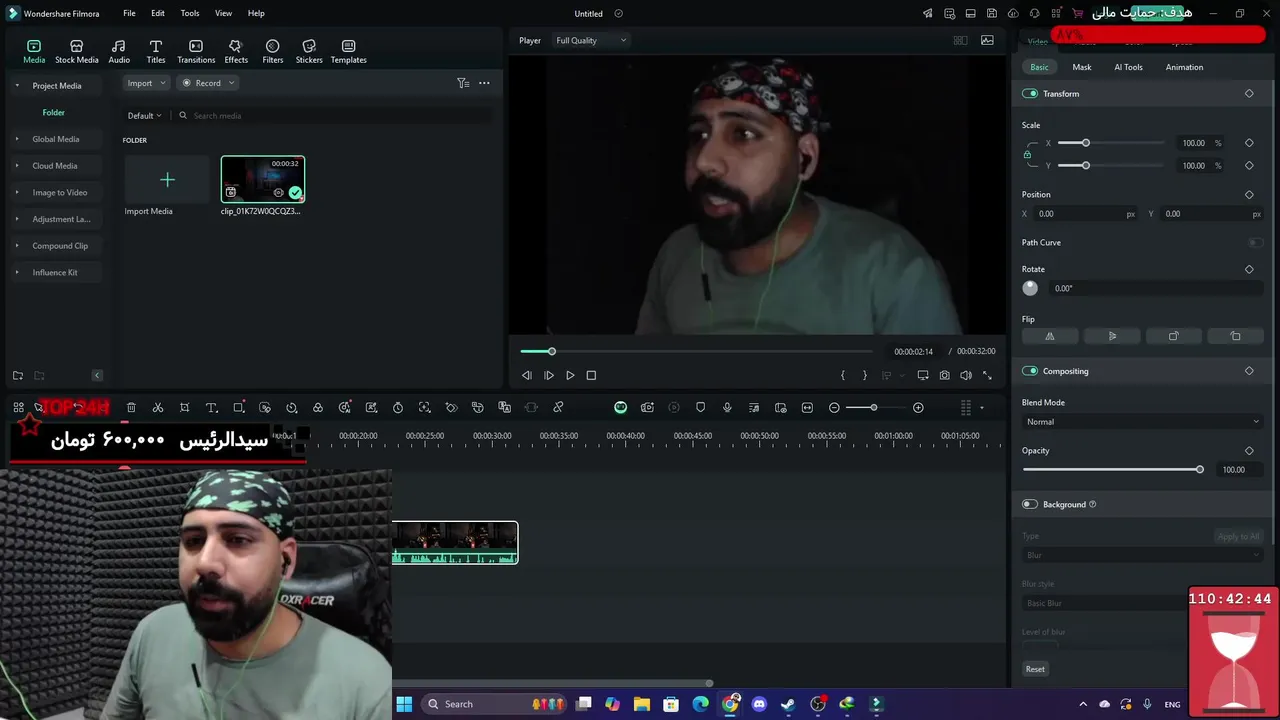Click the link chain icon in timeline toolbar

click(558, 408)
